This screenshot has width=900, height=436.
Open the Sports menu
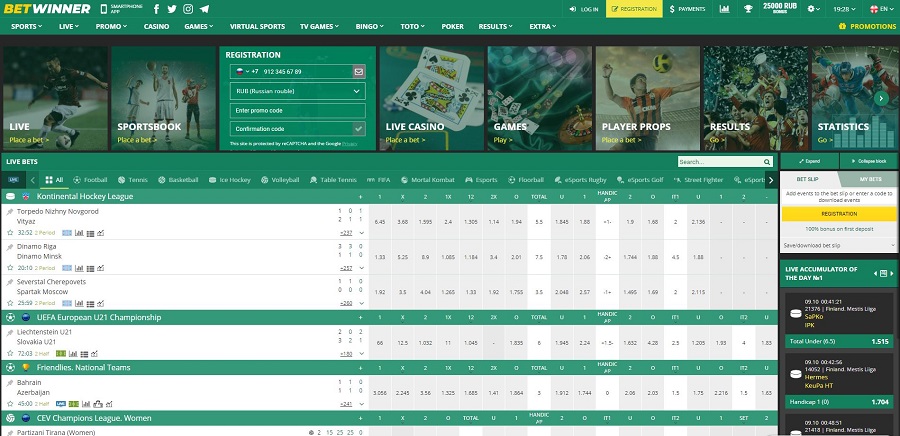pyautogui.click(x=26, y=26)
